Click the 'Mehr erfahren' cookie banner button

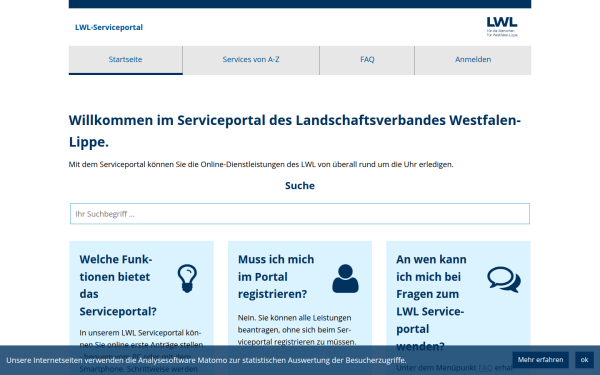[x=540, y=360]
